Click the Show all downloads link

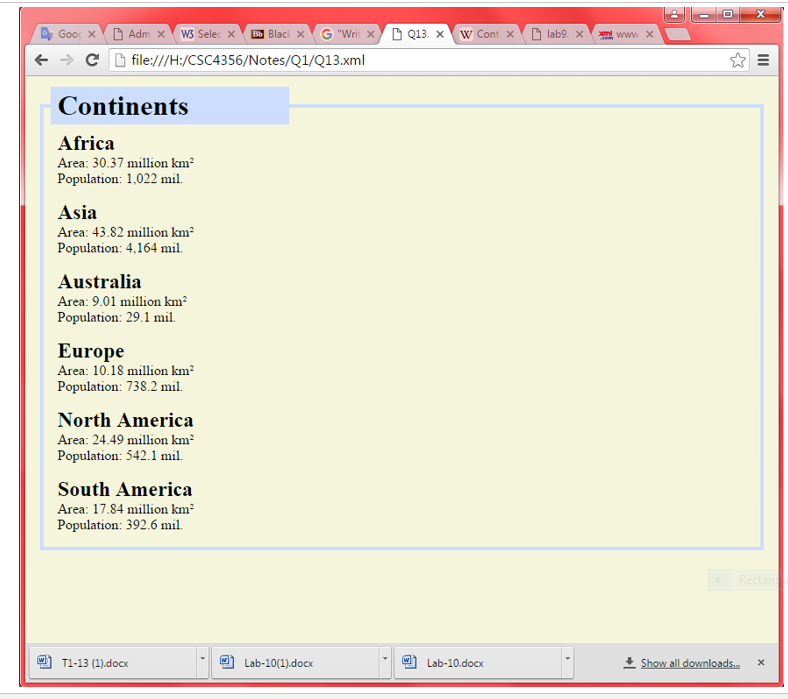click(690, 663)
